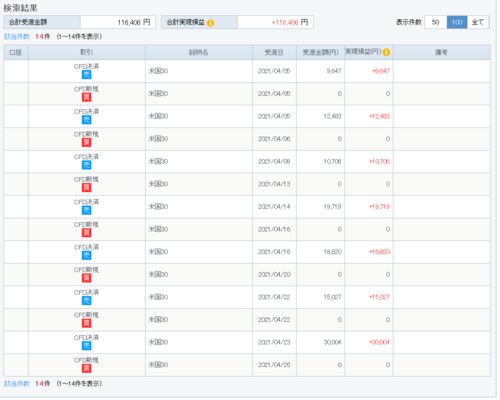
Task: Click red 買 badge in first CFD新規 row
Action: point(86,97)
